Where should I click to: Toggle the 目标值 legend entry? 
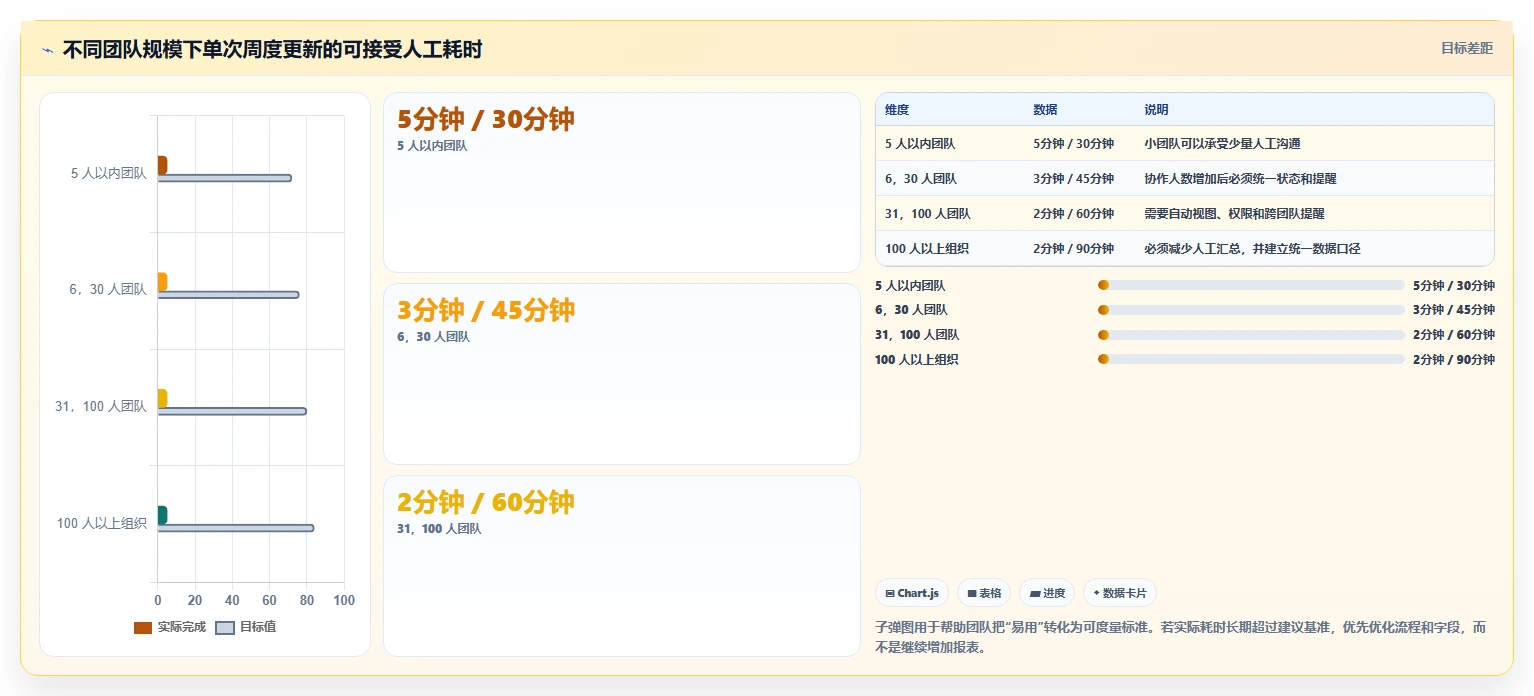pyautogui.click(x=246, y=627)
